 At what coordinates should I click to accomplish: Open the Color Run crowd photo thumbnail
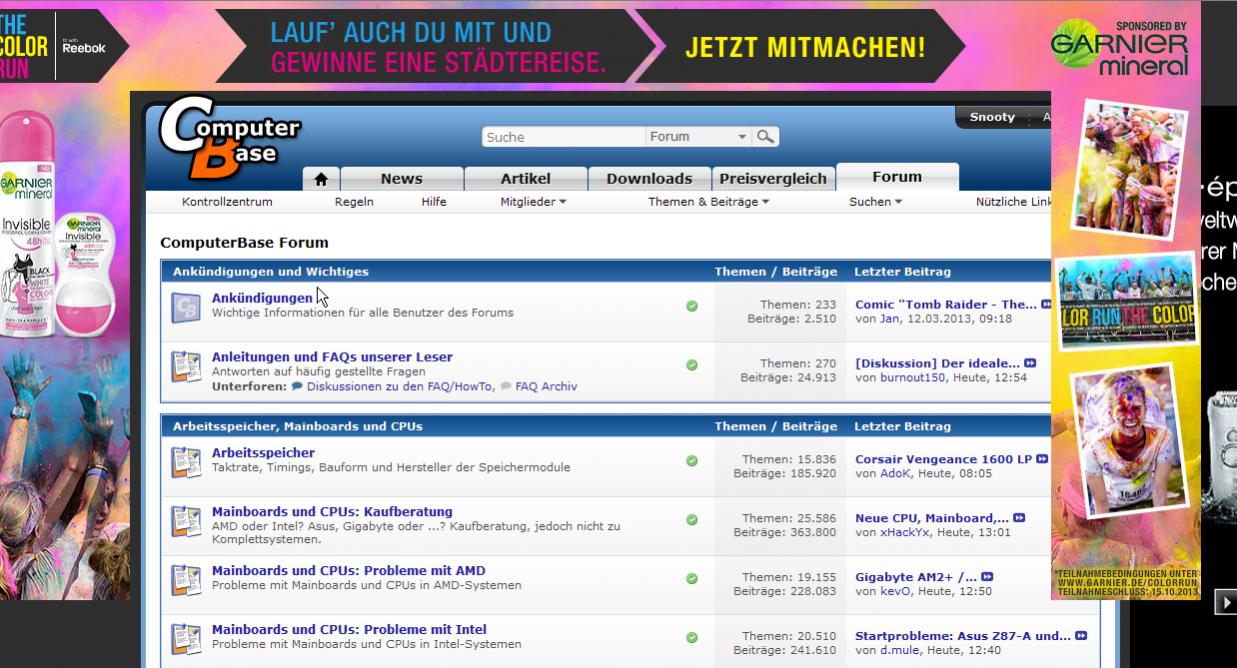[1129, 303]
